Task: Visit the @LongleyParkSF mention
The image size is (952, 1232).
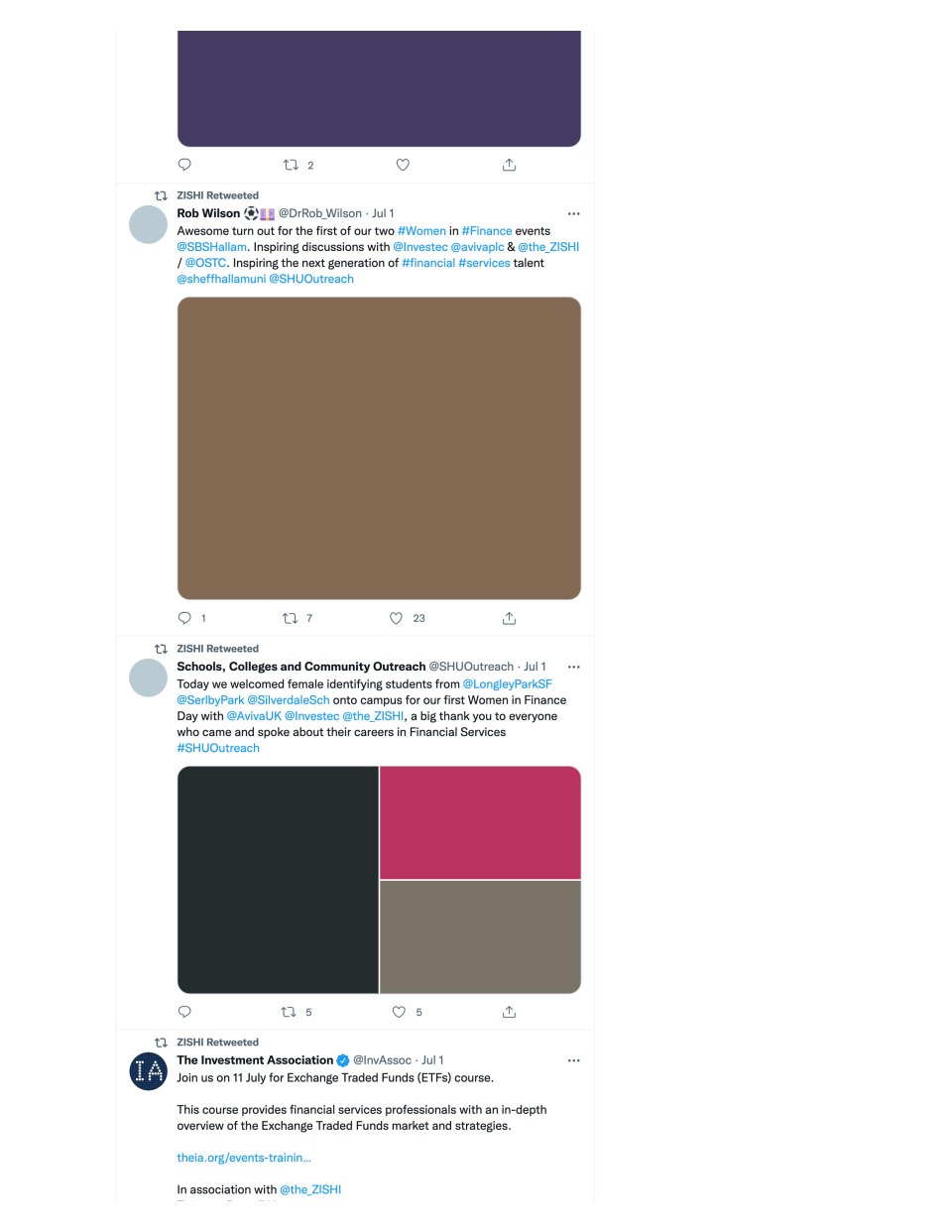Action: tap(508, 684)
